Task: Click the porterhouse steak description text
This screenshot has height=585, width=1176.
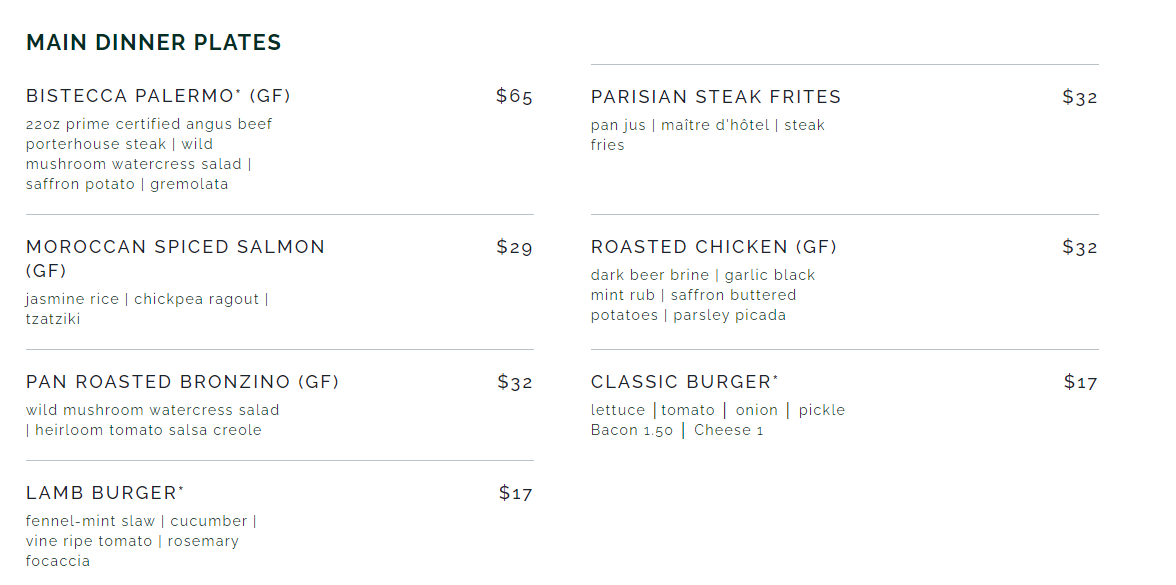Action: point(96,144)
